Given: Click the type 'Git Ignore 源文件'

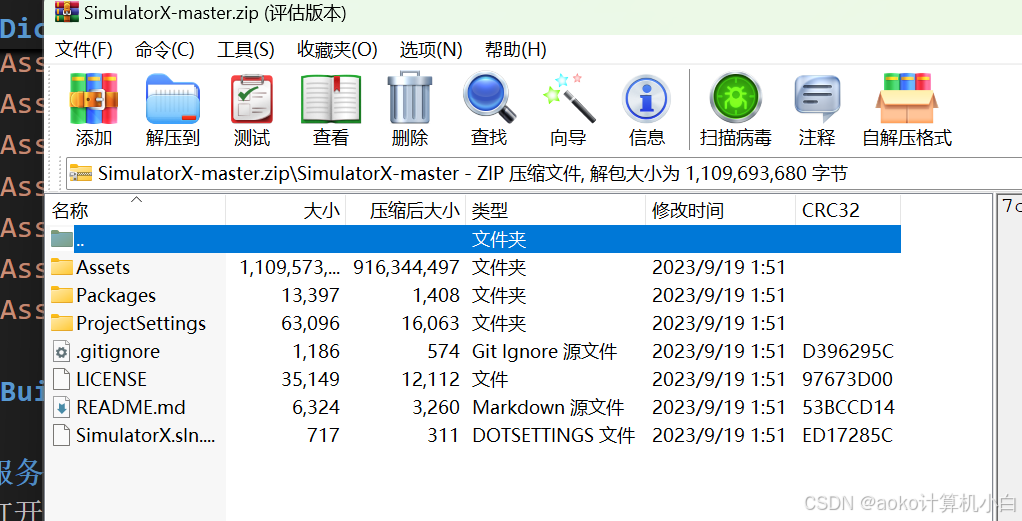Looking at the screenshot, I should click(544, 351).
